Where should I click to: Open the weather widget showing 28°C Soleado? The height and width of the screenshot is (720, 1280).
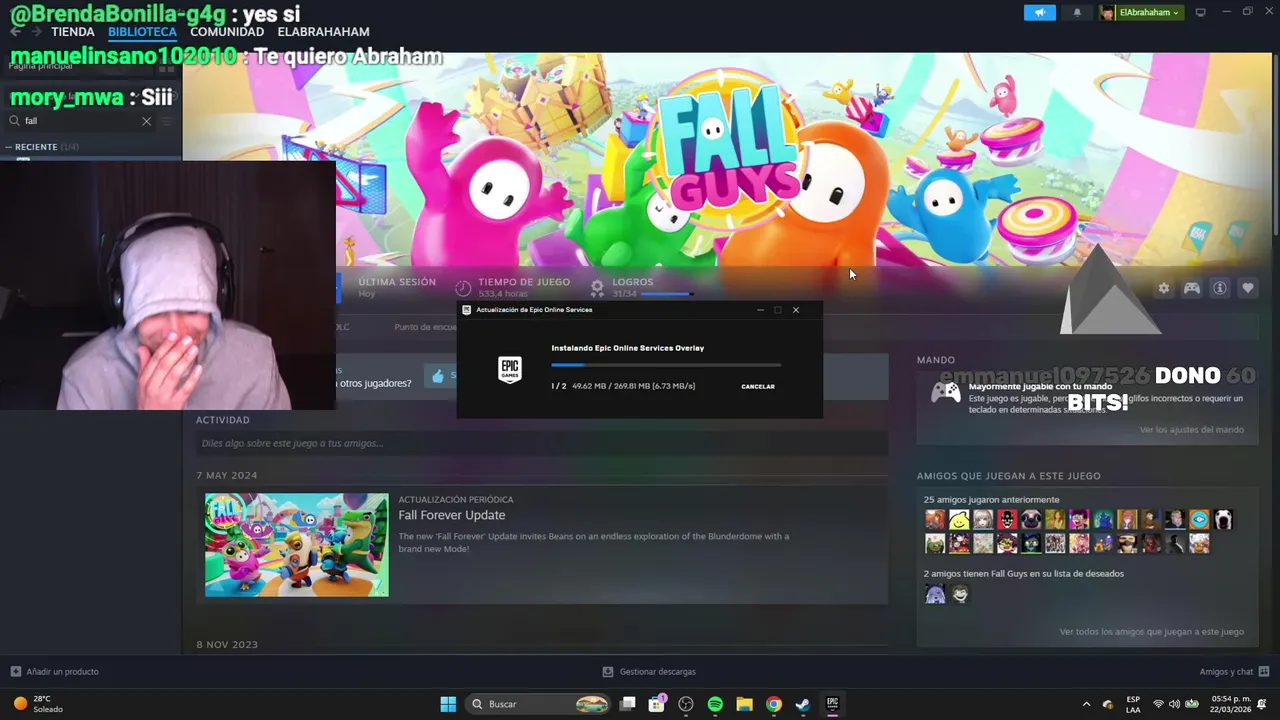click(x=38, y=704)
